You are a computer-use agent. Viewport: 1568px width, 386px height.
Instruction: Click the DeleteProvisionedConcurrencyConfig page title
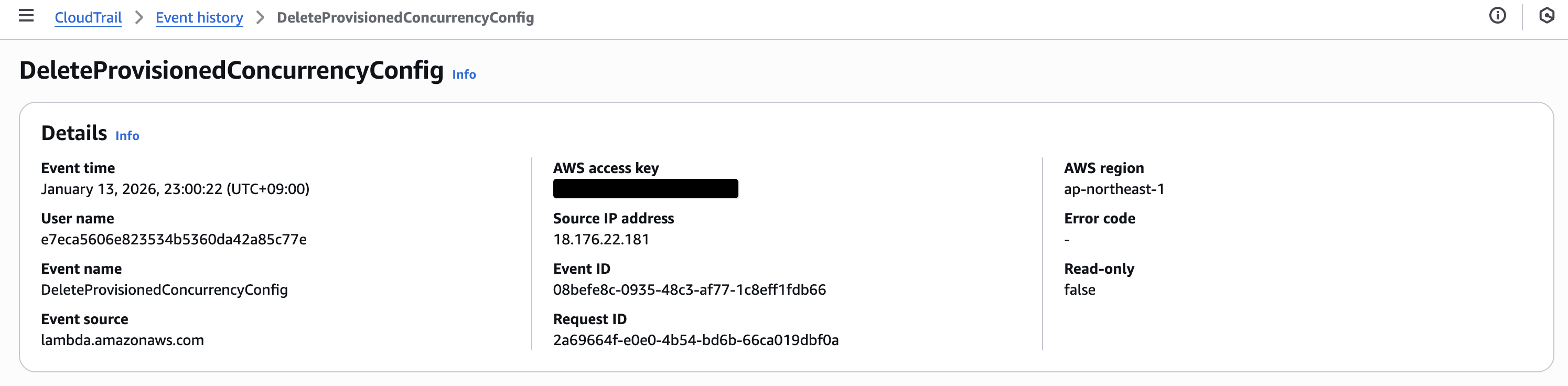click(x=231, y=71)
